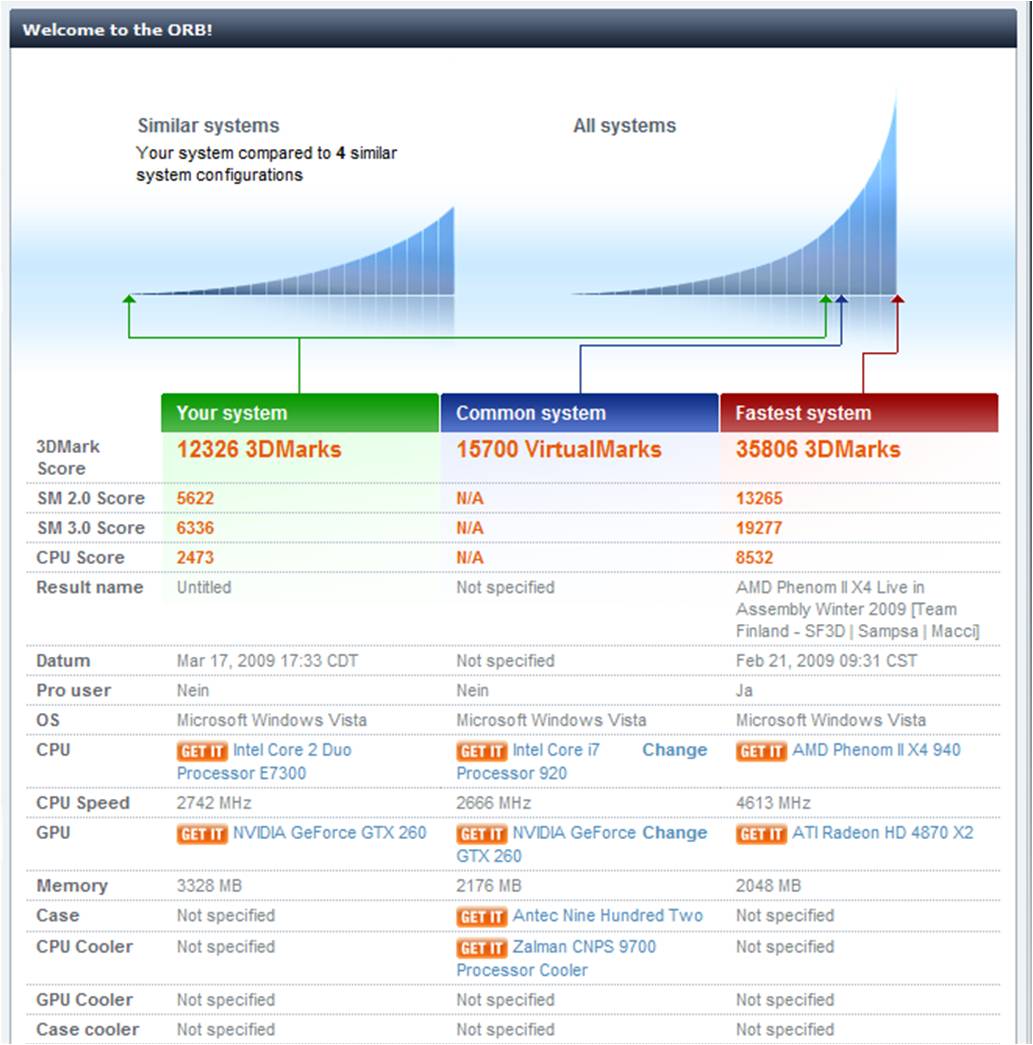Click the Result name row label
The width and height of the screenshot is (1033, 1045).
[90, 587]
